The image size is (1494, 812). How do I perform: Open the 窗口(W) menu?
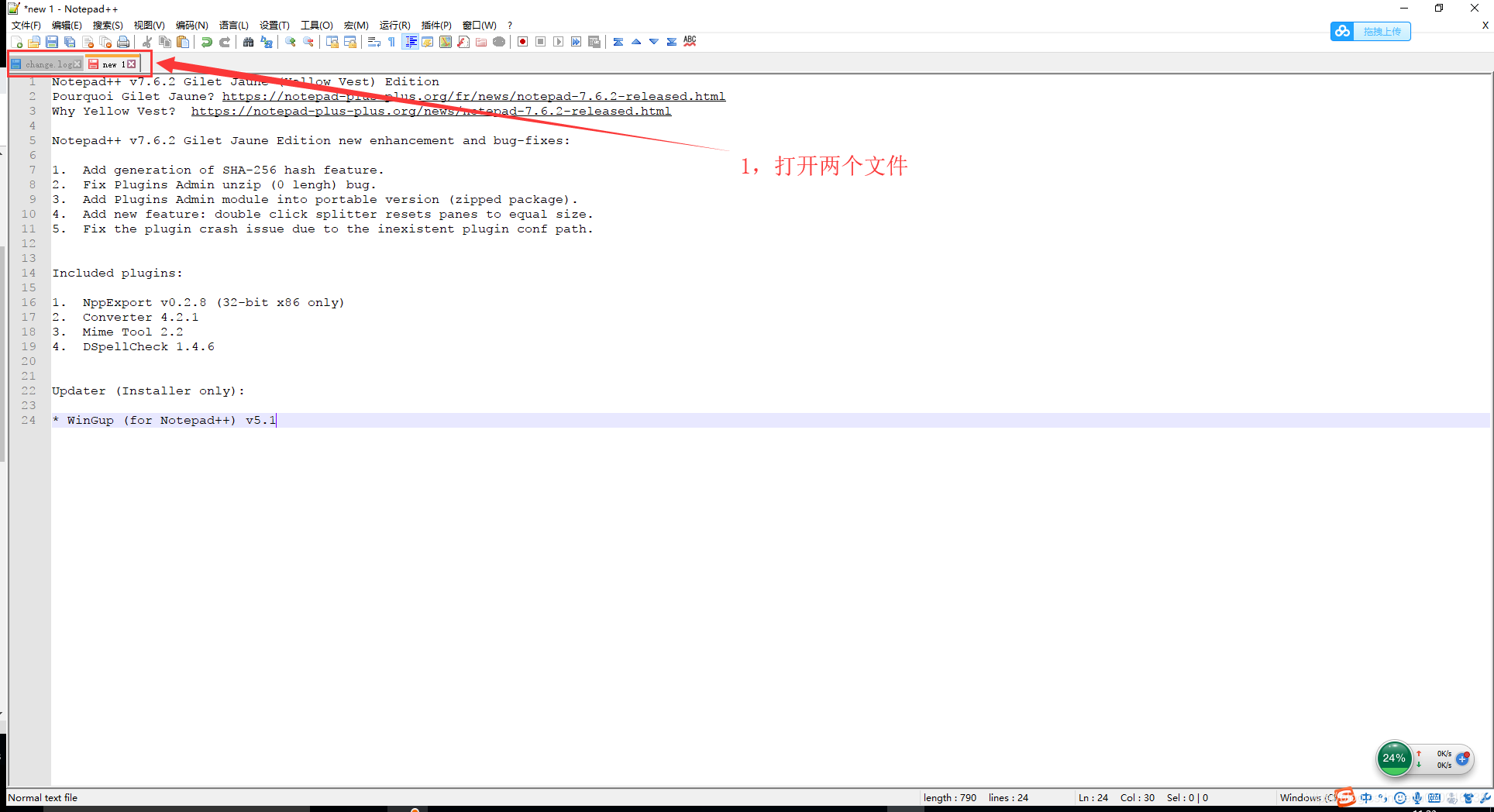[x=479, y=26]
